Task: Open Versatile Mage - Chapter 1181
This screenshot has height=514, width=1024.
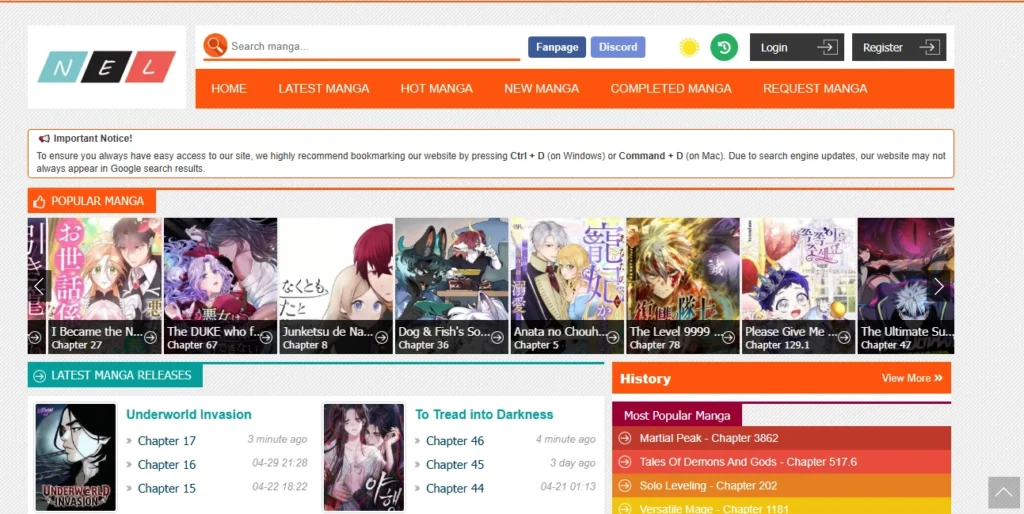Action: click(714, 509)
